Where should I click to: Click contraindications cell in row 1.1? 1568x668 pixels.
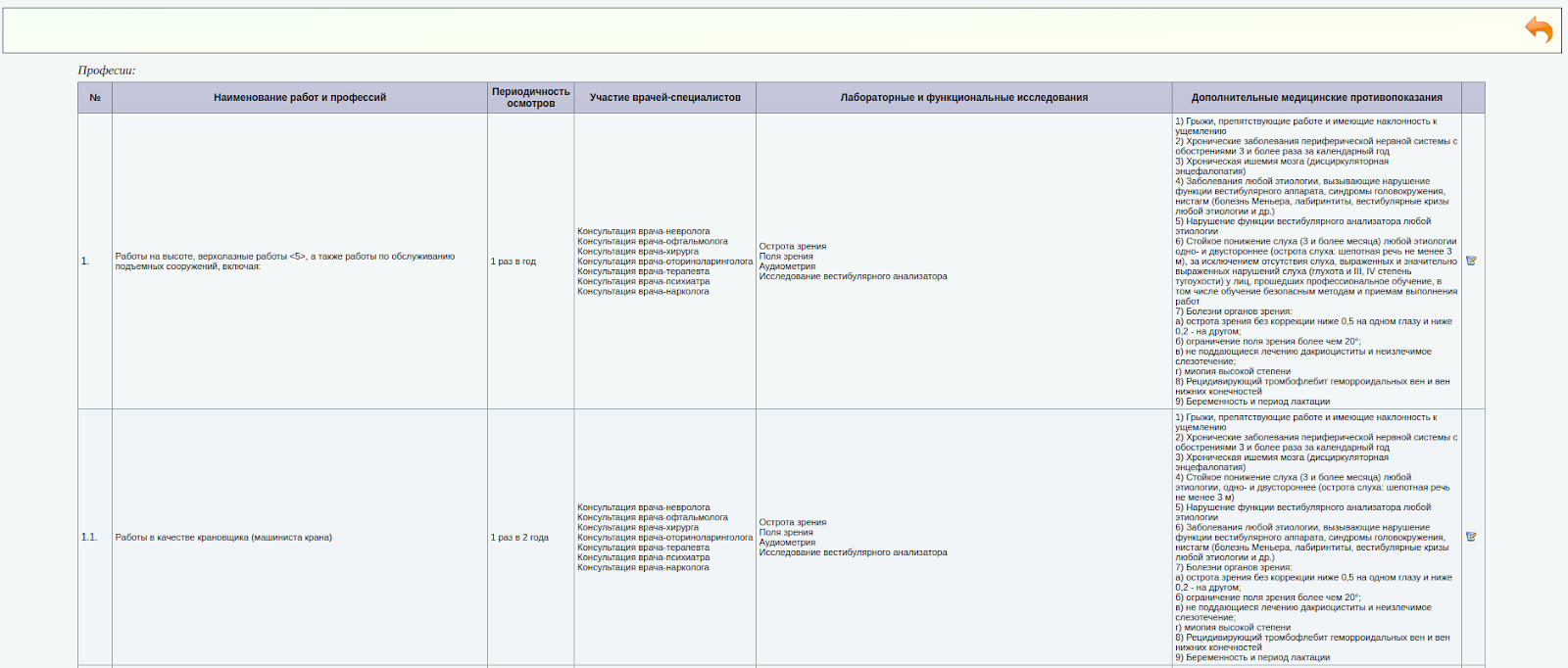(1315, 538)
